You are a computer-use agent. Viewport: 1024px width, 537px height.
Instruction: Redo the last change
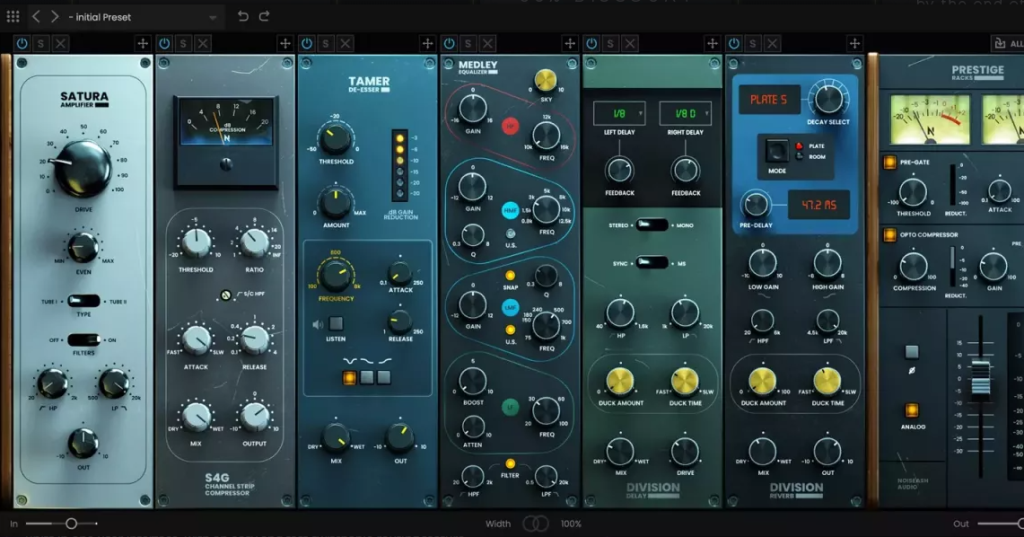264,16
